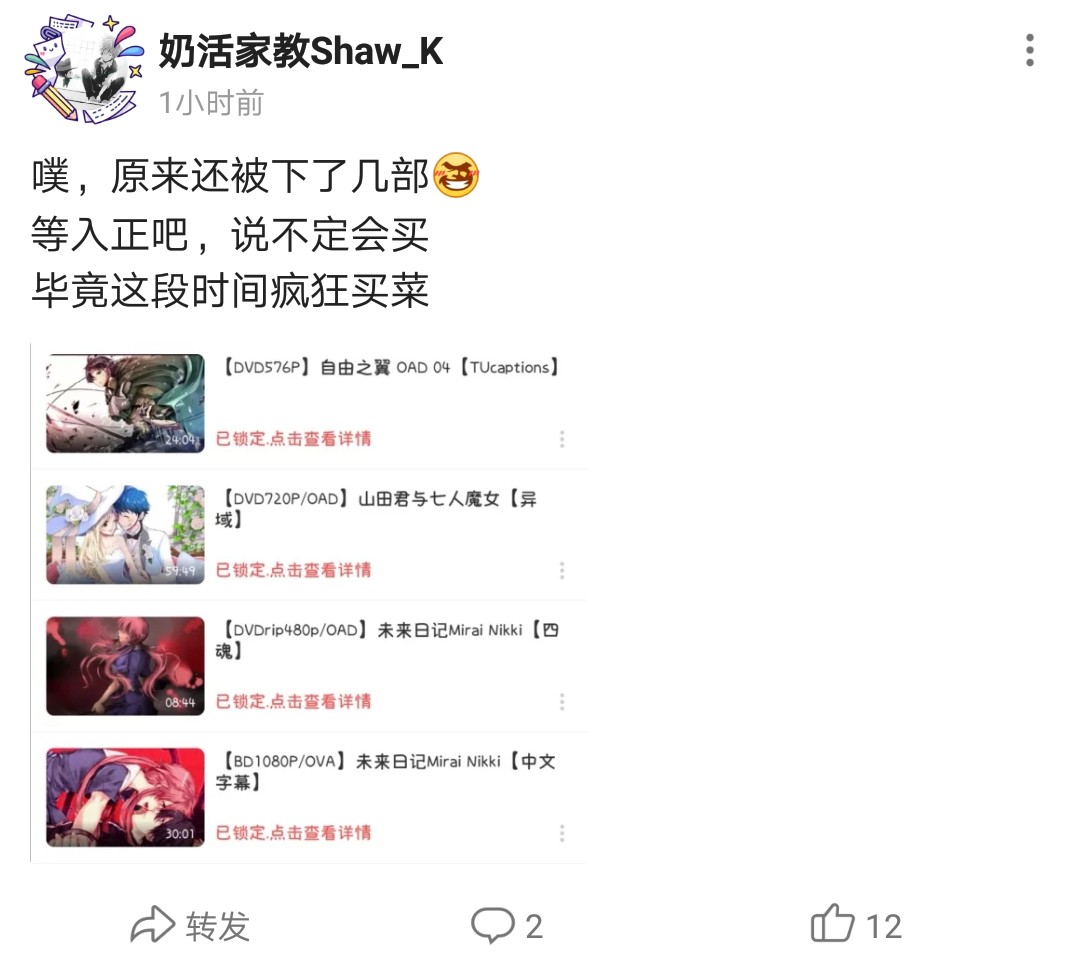Click the laughing emoji in the post text

(455, 175)
